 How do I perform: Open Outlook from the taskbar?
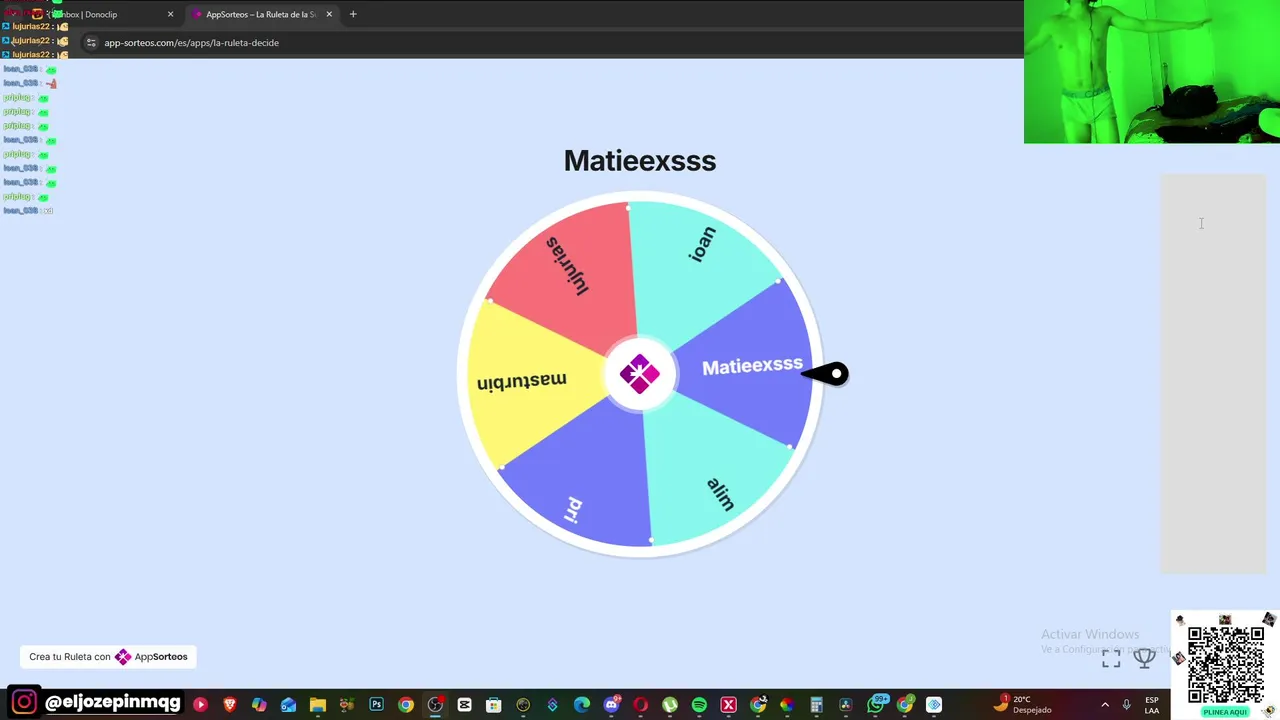pos(288,705)
